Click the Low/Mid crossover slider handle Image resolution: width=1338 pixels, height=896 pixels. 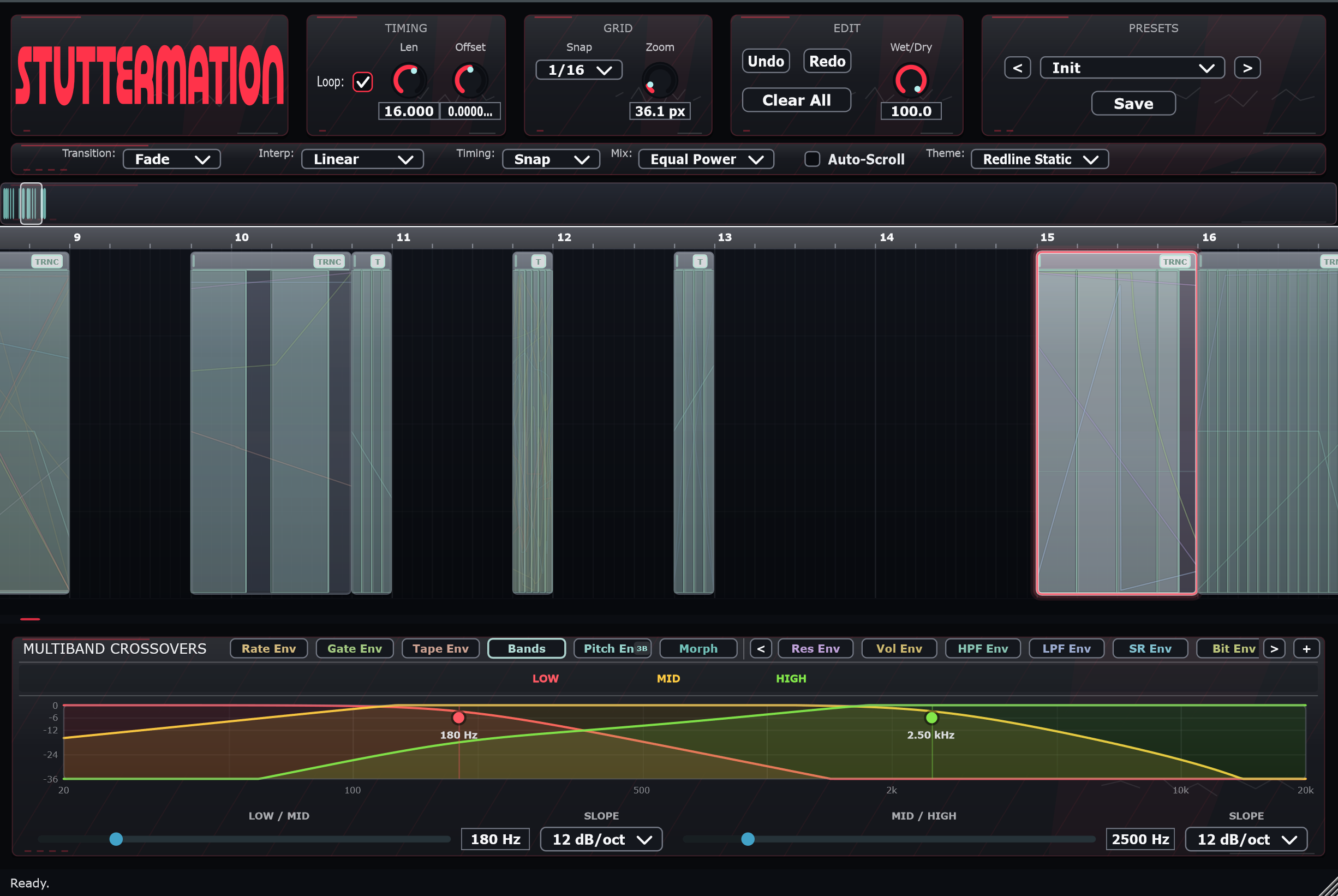click(116, 839)
